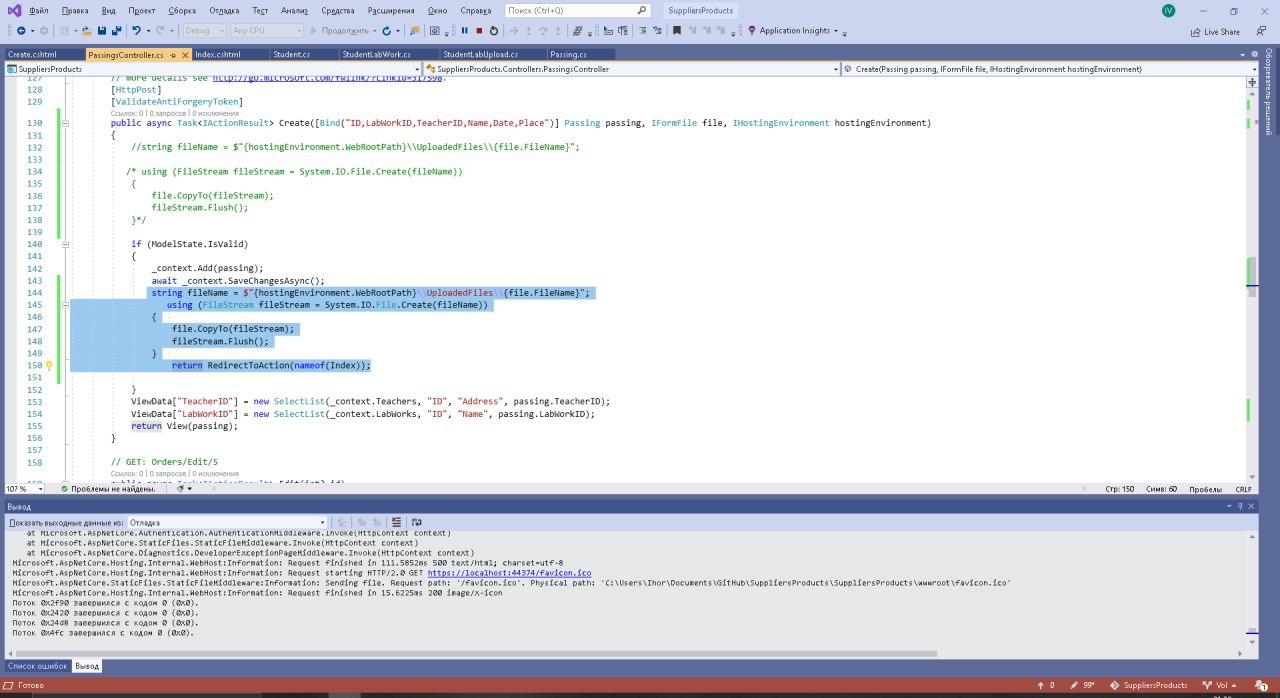This screenshot has width=1280, height=698.
Task: Click the Готово status bar text
Action: coord(30,685)
